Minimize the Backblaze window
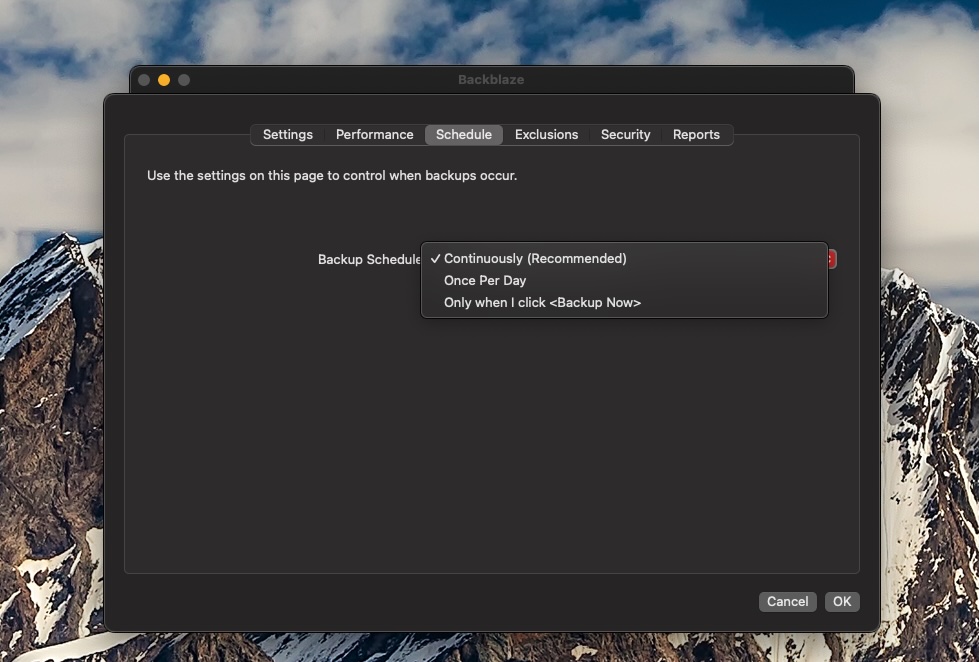Image resolution: width=979 pixels, height=662 pixels. pyautogui.click(x=162, y=79)
